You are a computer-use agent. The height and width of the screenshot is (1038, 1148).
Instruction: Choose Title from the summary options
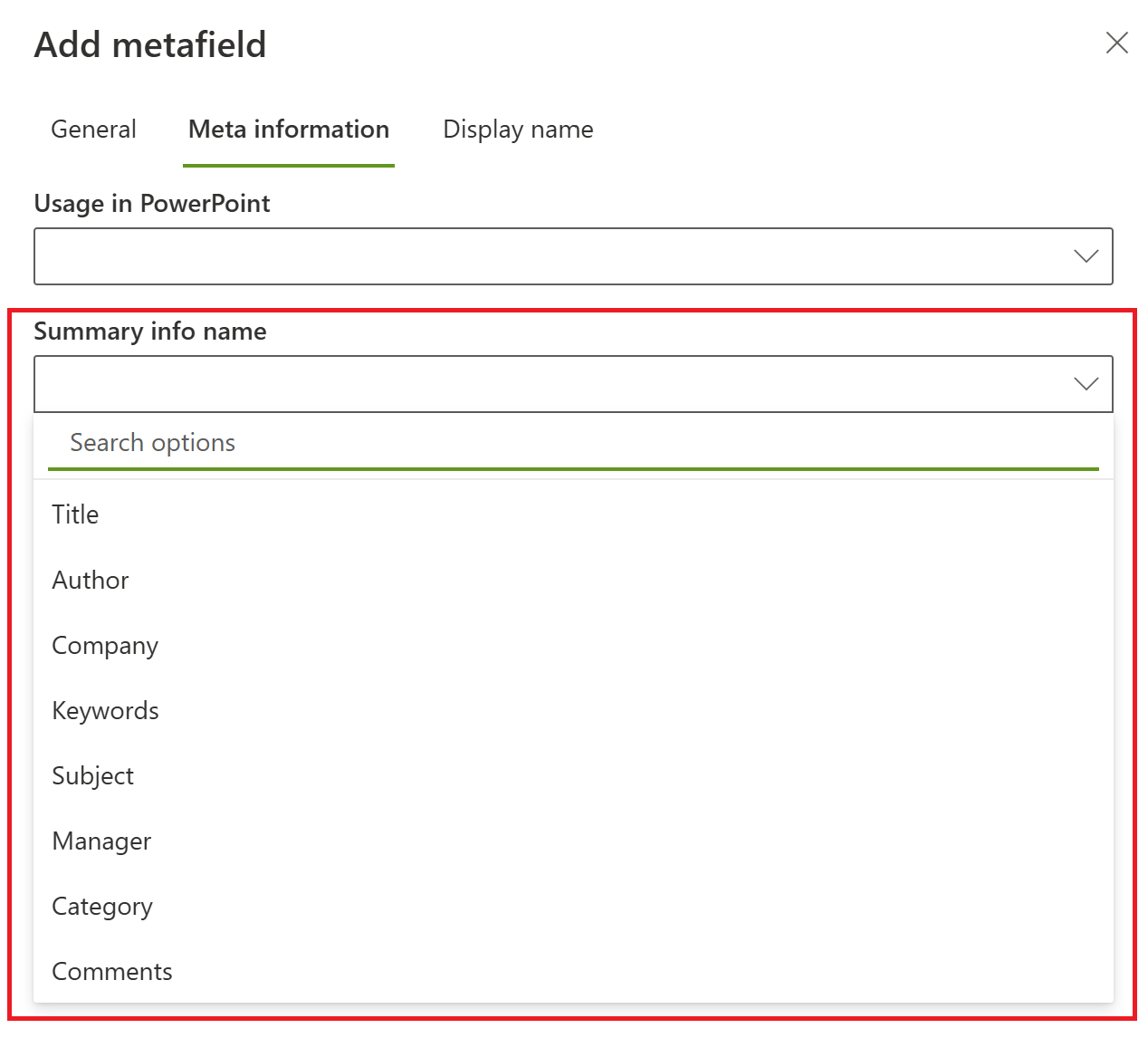coord(76,514)
